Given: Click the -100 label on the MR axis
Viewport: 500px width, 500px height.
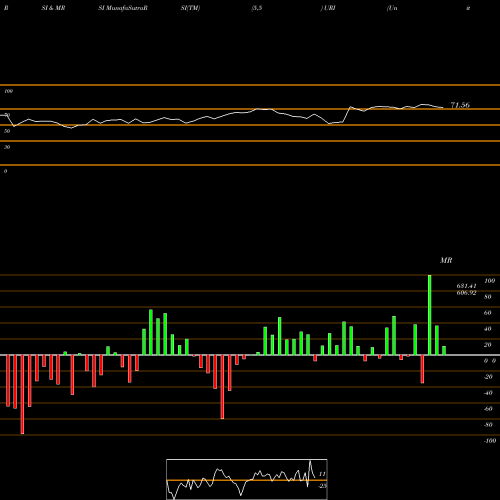Looking at the screenshot, I should click(x=490, y=441).
